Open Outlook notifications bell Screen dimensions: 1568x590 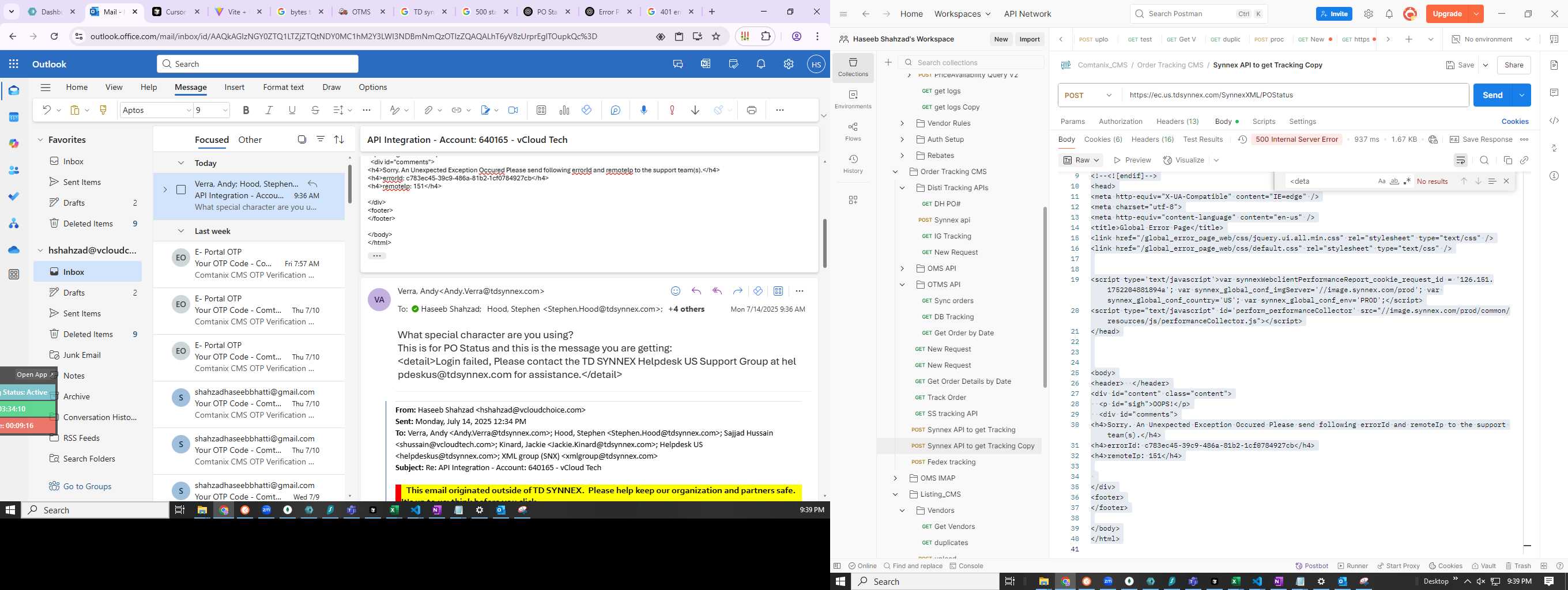(761, 64)
